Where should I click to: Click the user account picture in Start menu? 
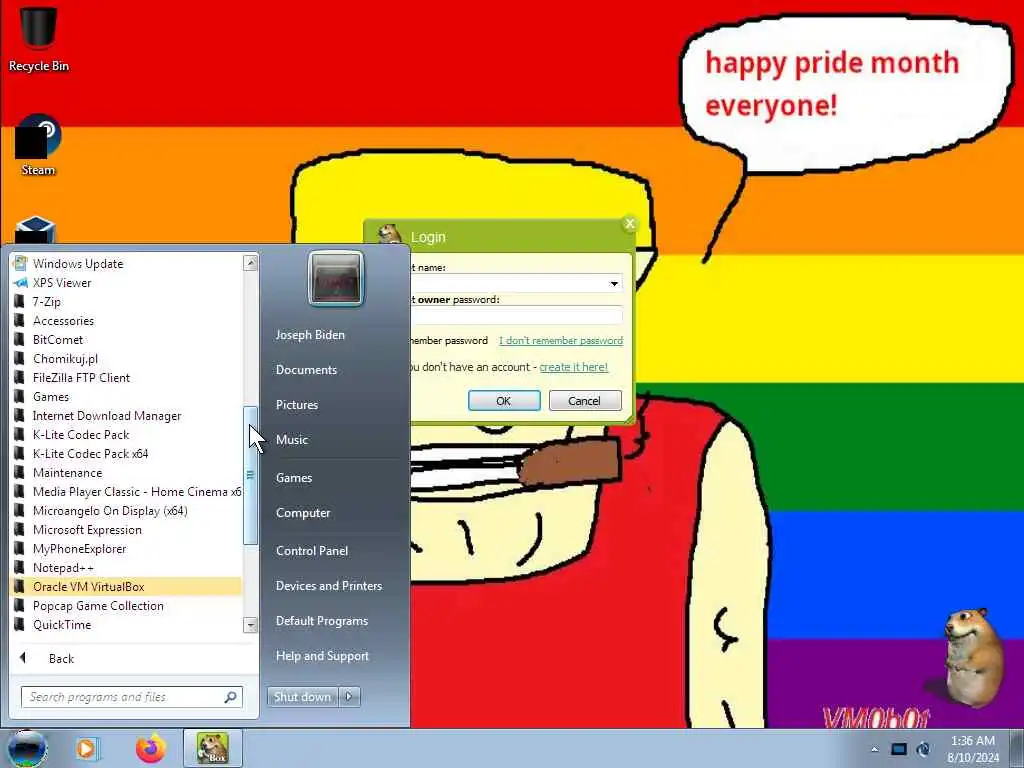point(336,278)
